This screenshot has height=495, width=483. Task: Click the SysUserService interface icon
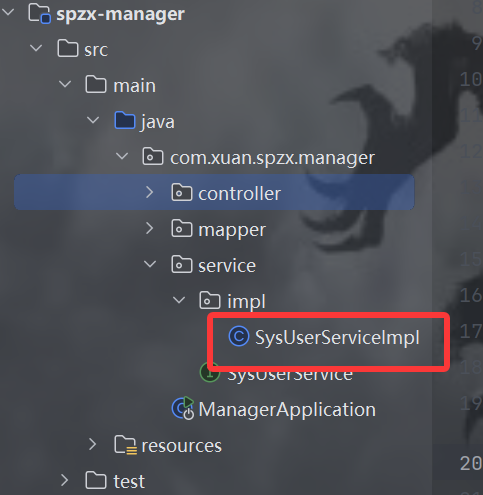pyautogui.click(x=210, y=373)
